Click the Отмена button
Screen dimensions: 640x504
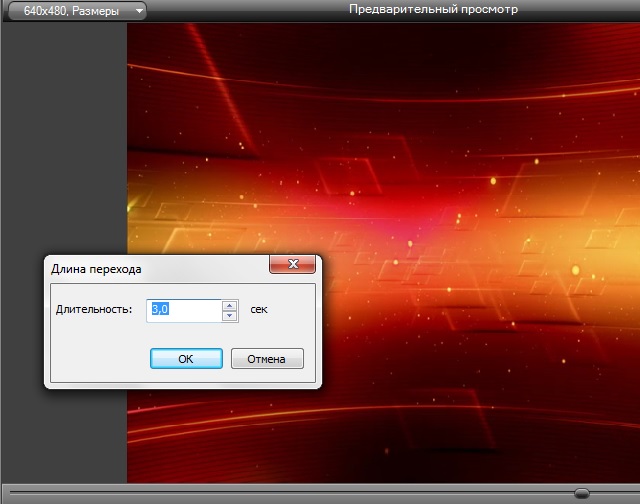[267, 359]
